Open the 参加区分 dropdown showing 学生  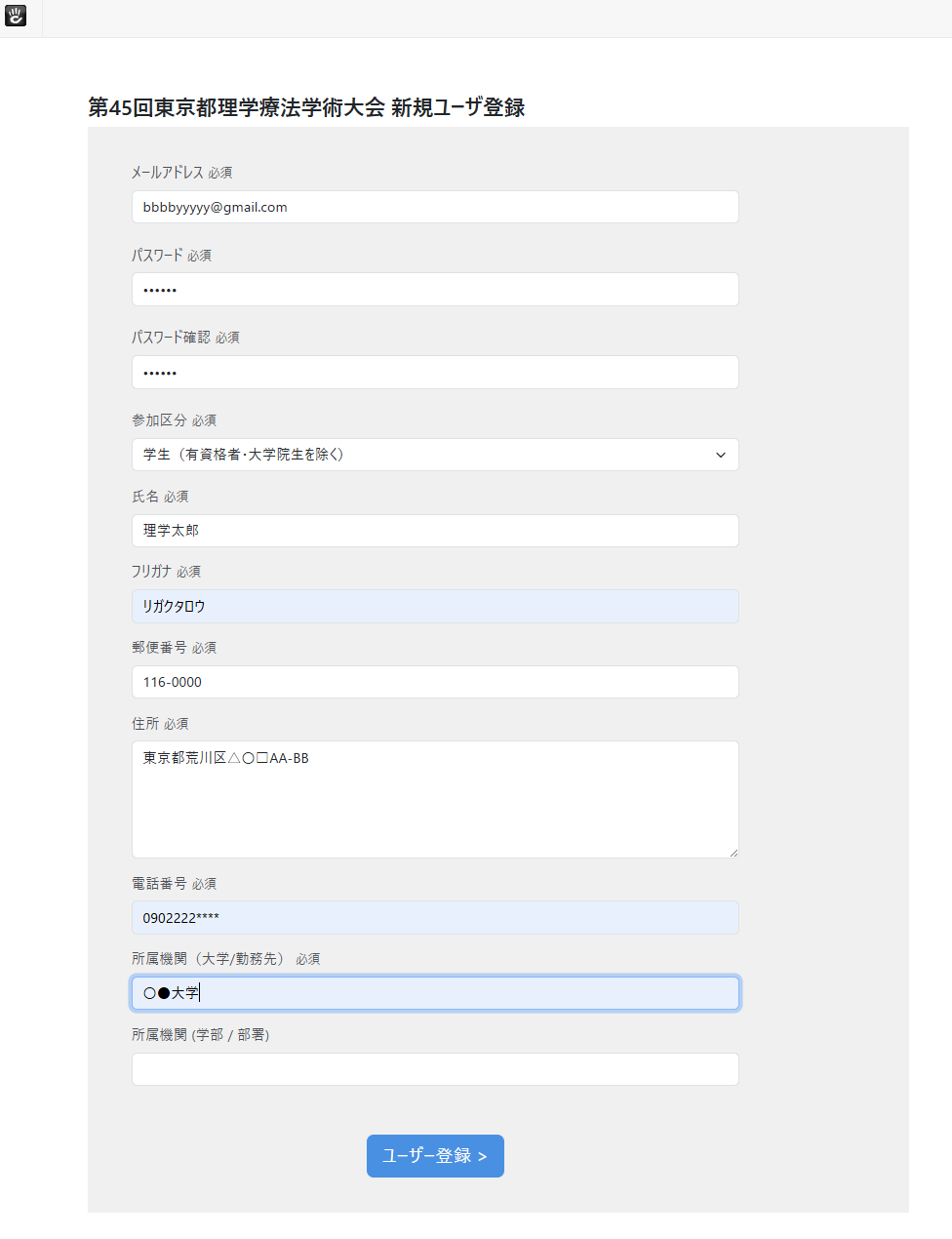pyautogui.click(x=435, y=455)
